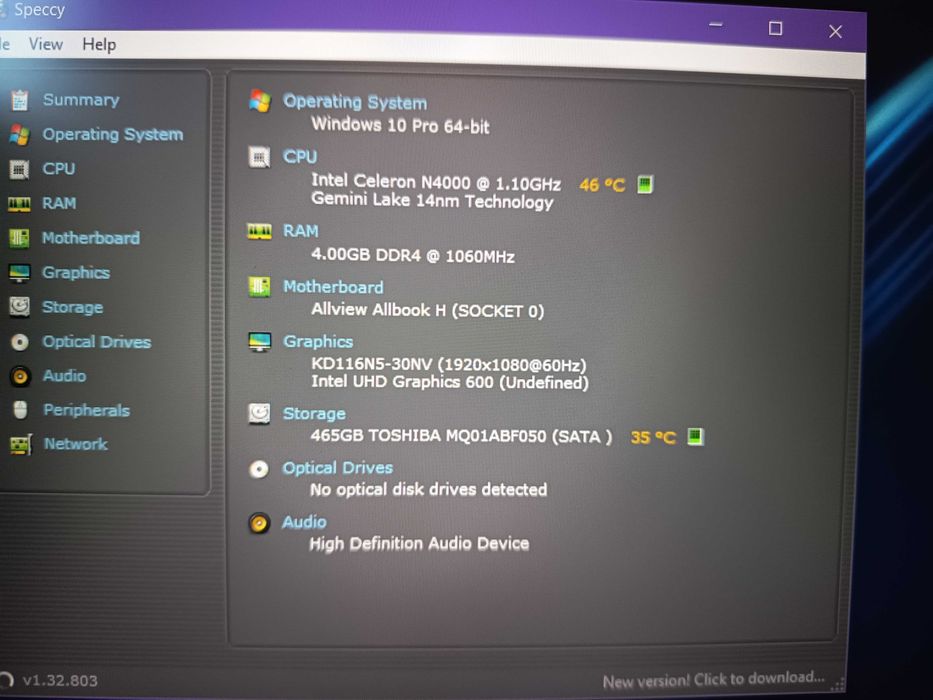Click the 'Windows 10 Pro 64-bit' text

[x=400, y=126]
